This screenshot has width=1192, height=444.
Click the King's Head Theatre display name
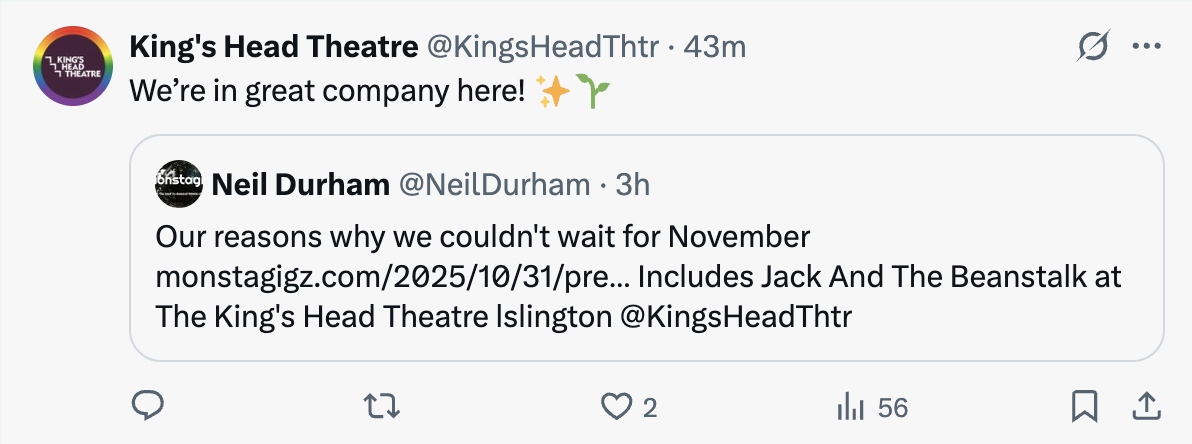273,47
